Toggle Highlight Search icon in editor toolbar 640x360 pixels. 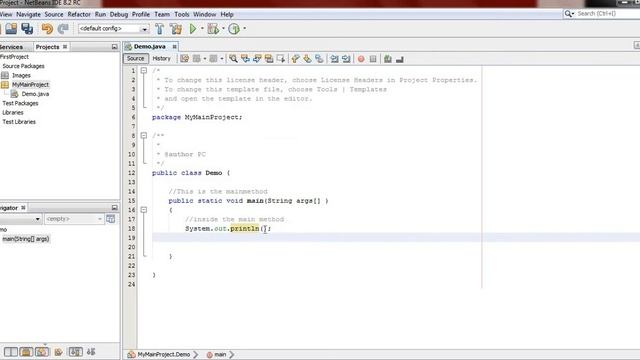(269, 59)
